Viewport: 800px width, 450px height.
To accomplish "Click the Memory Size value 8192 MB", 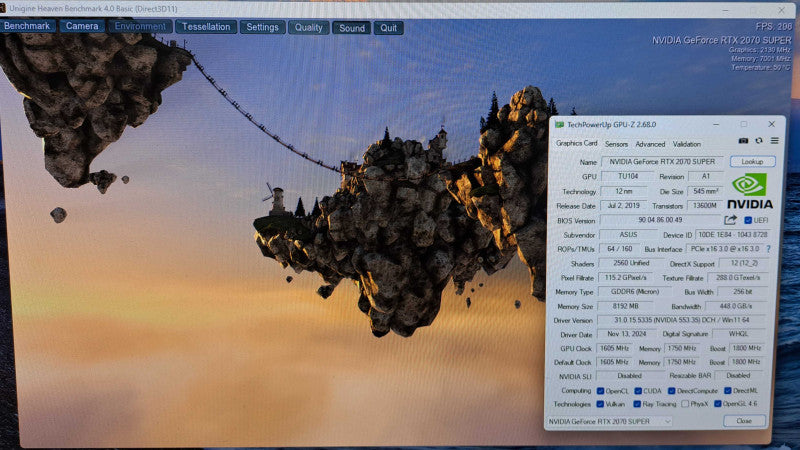I will (x=625, y=306).
